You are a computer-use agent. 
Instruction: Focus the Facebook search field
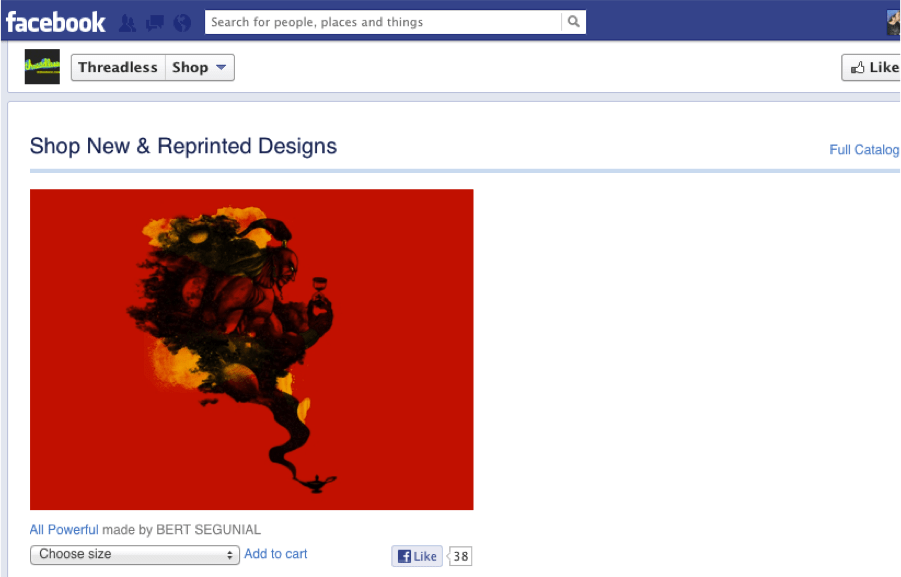pyautogui.click(x=383, y=22)
